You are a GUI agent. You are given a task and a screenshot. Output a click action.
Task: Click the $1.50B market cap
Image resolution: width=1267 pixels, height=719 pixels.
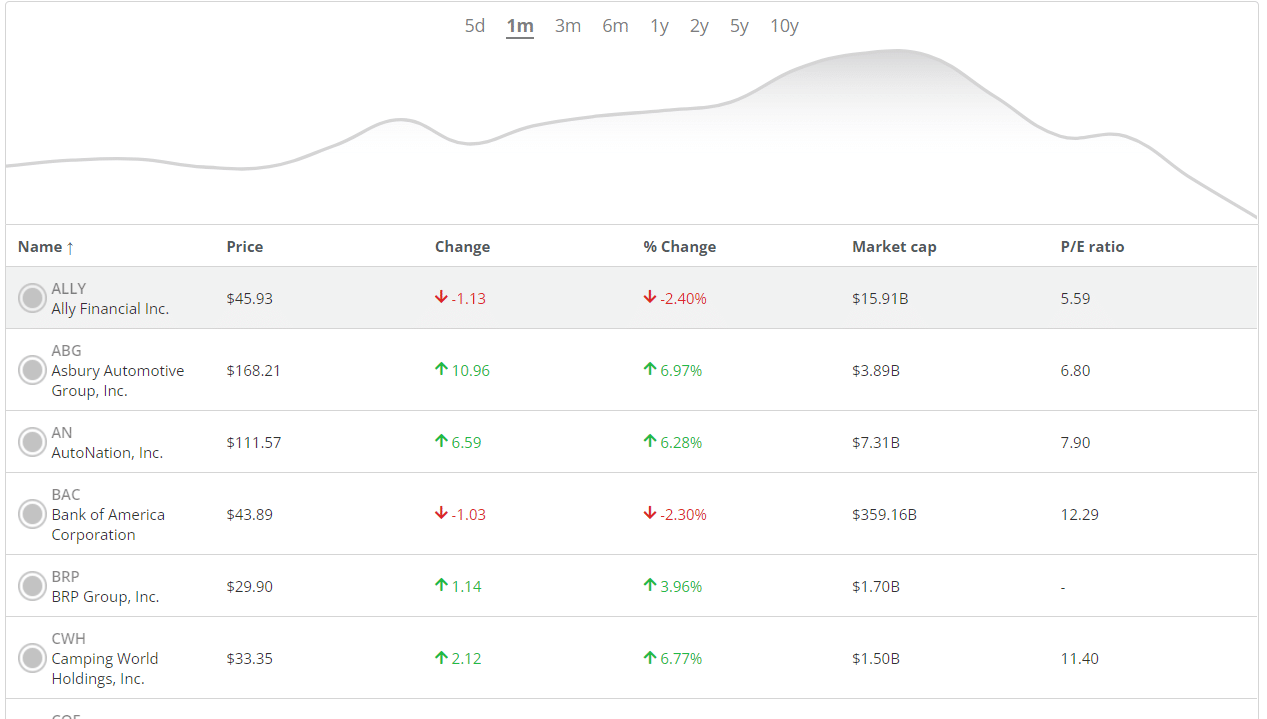[x=876, y=659]
